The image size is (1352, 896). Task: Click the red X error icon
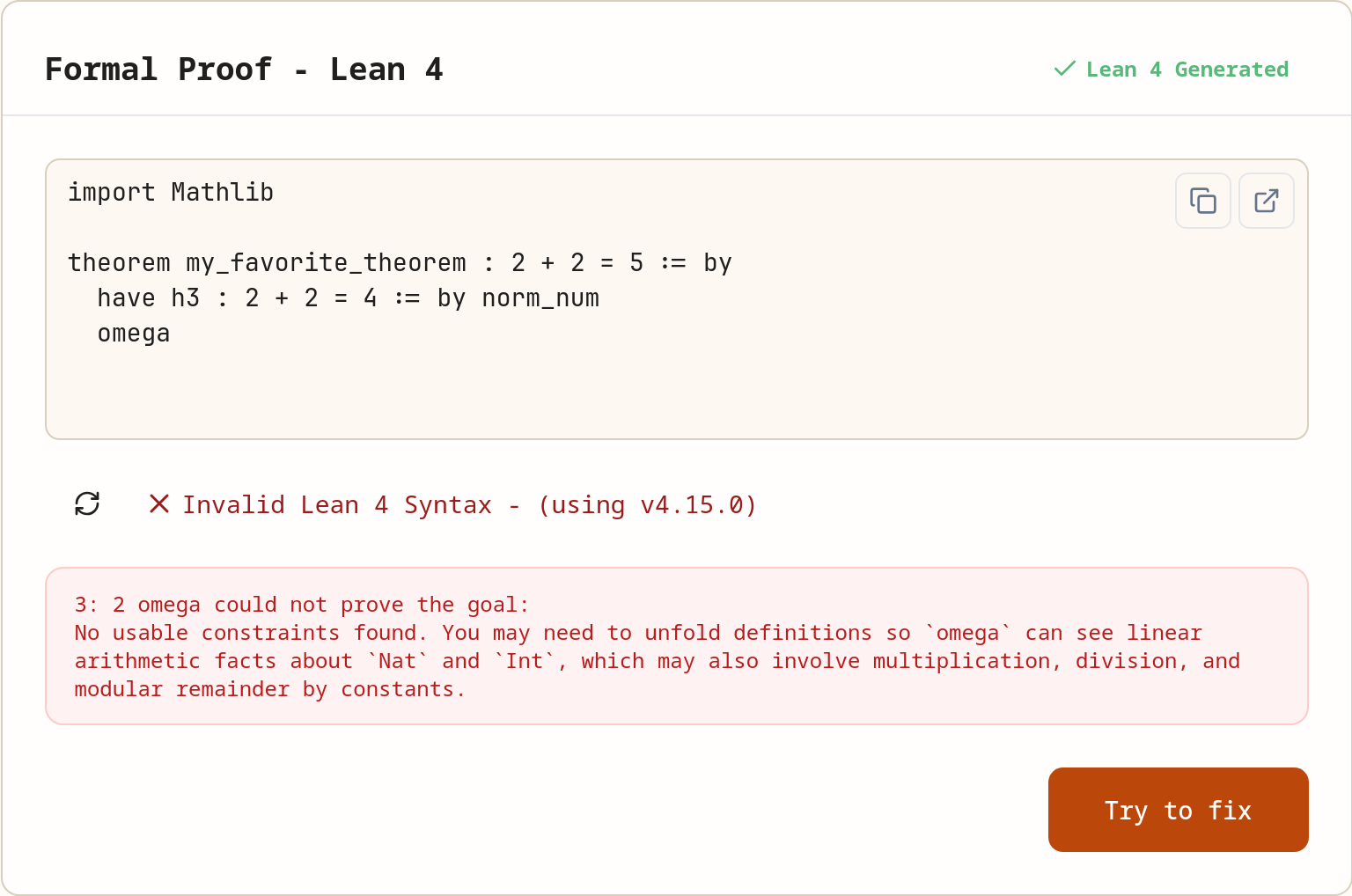pyautogui.click(x=159, y=503)
